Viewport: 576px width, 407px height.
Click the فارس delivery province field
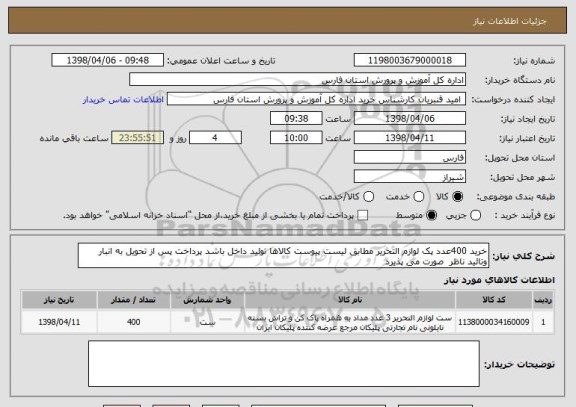(410, 158)
